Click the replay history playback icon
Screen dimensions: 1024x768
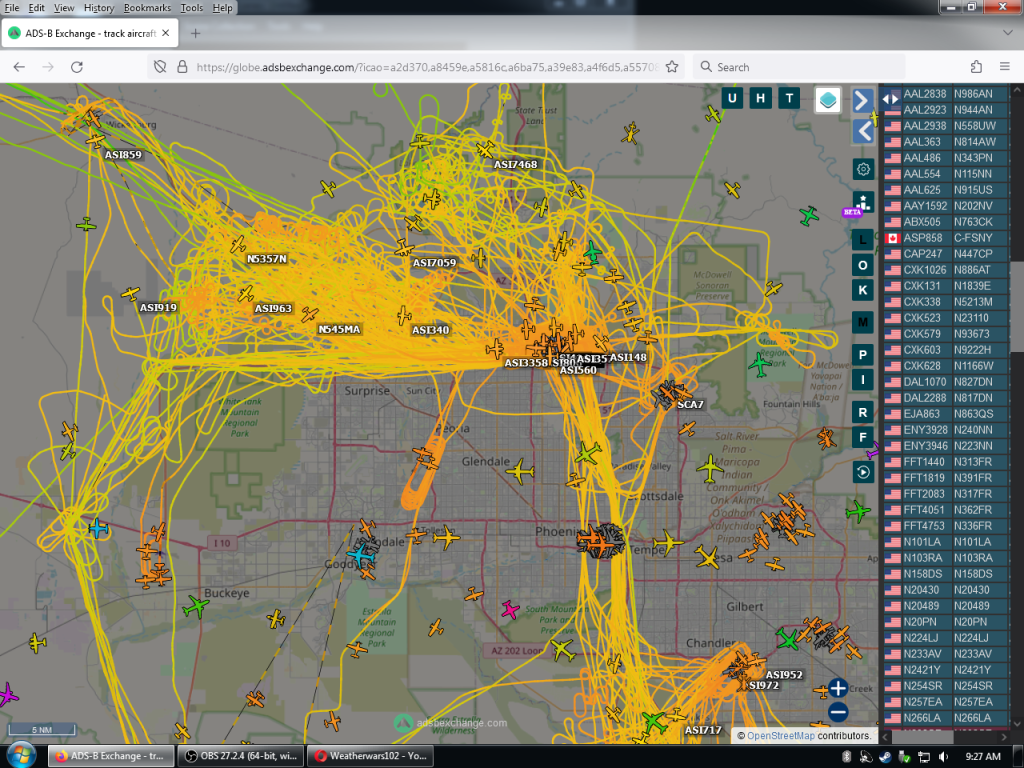[x=863, y=472]
